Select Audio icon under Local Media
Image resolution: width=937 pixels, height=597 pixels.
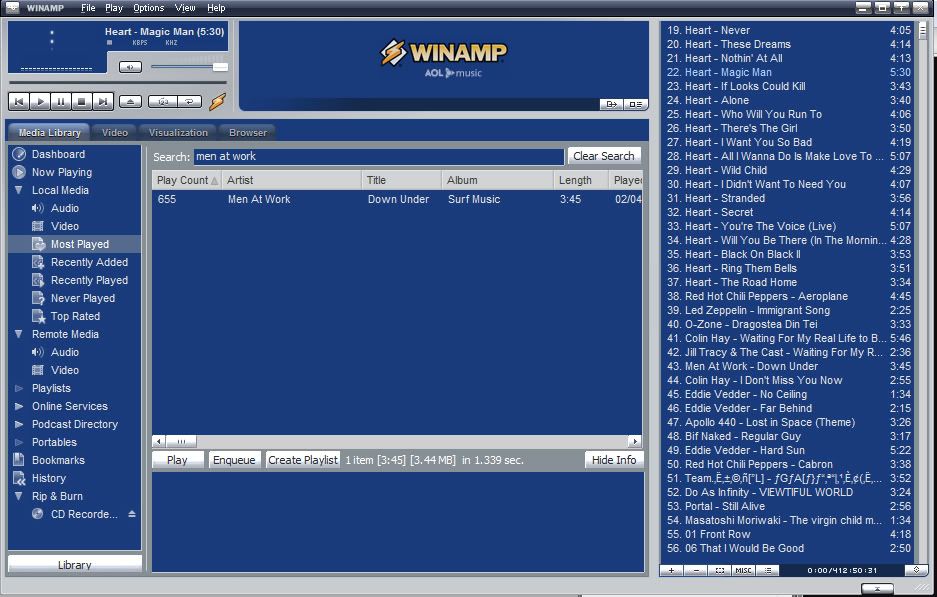click(x=38, y=208)
